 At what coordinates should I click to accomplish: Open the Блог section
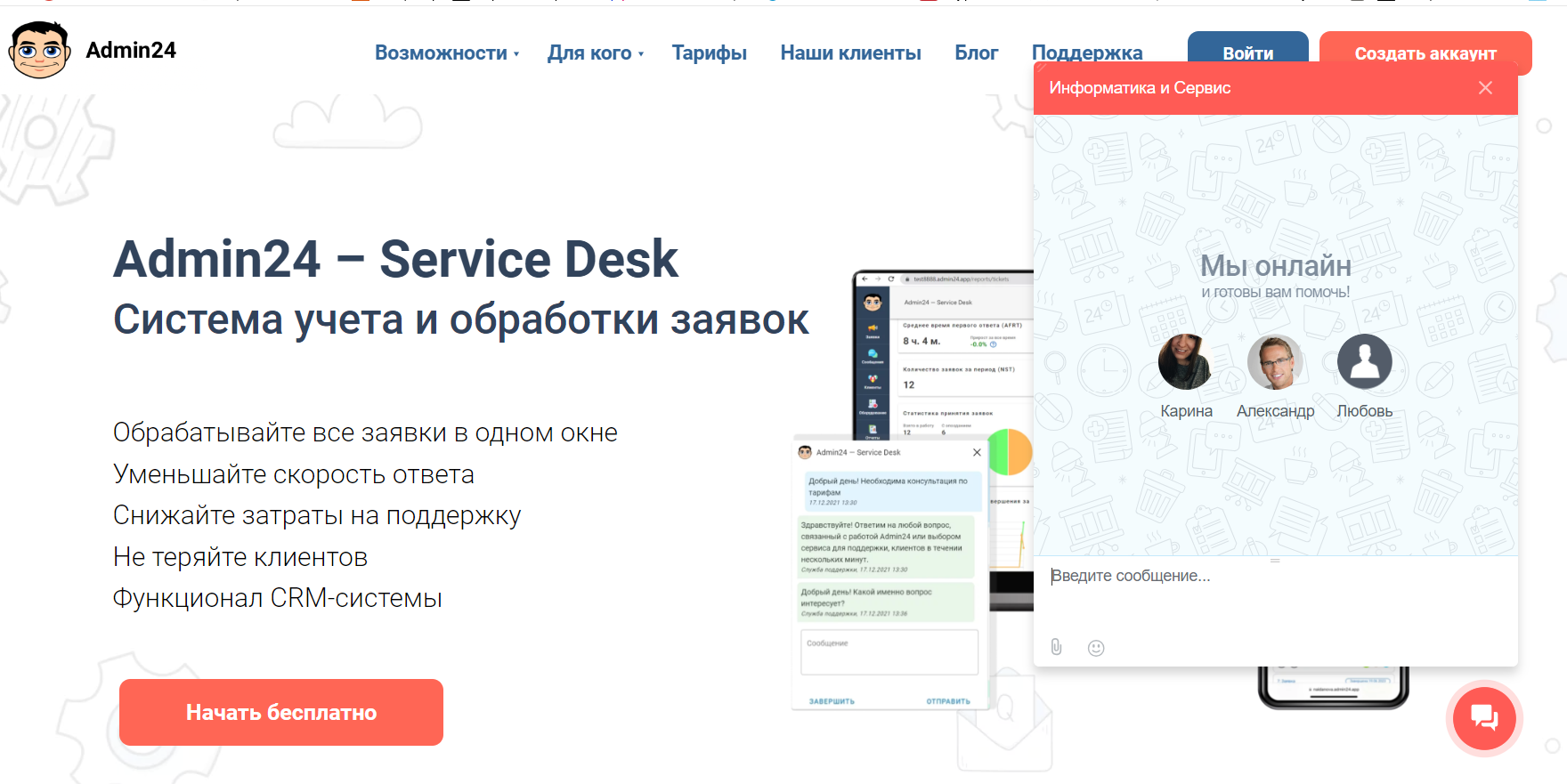977,53
